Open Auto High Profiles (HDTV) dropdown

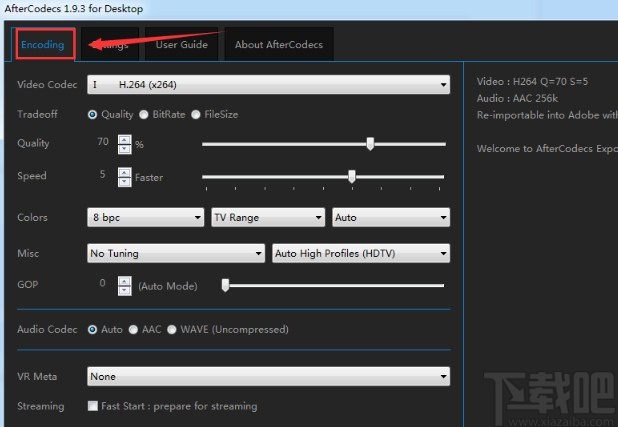[x=361, y=254]
